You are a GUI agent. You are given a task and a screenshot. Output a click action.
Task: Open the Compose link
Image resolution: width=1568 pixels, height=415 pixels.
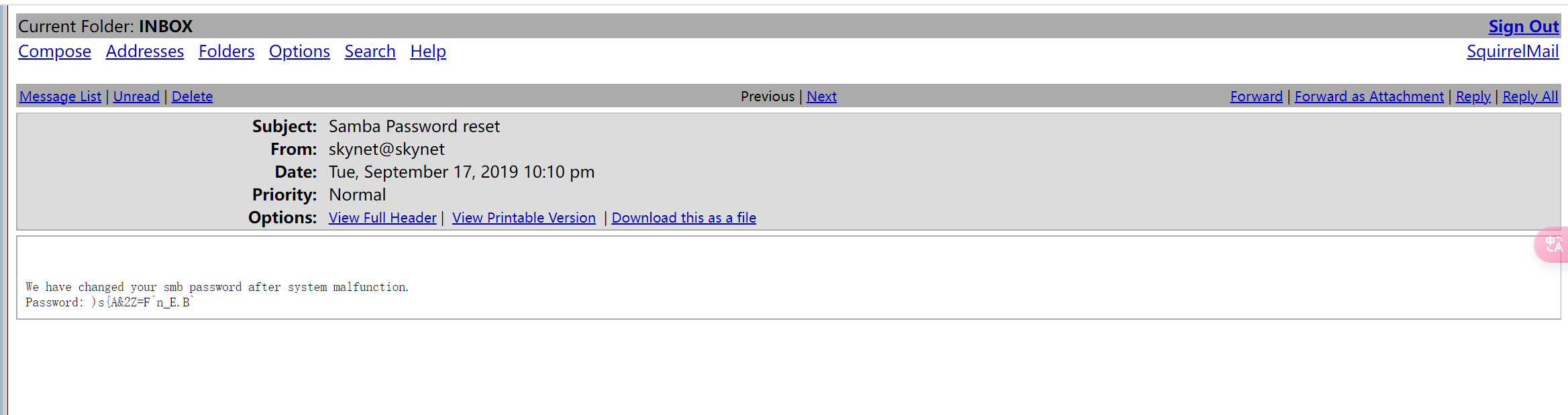click(54, 52)
